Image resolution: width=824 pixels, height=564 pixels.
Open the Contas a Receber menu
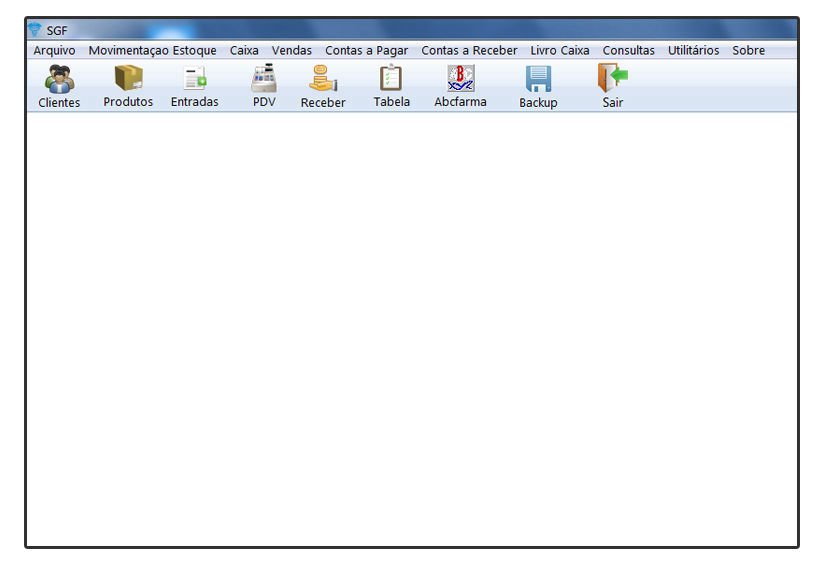(x=469, y=50)
